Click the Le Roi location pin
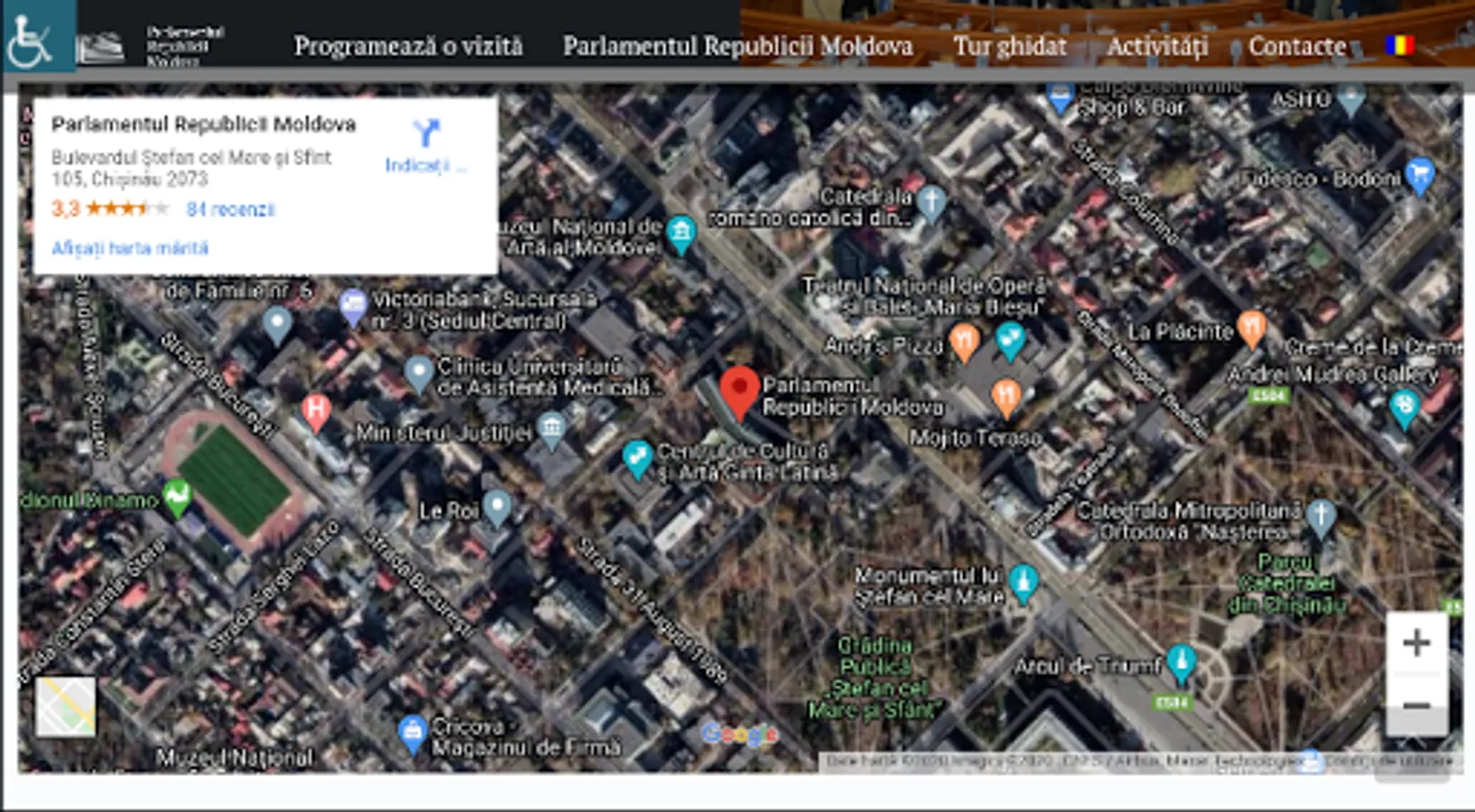 (496, 508)
